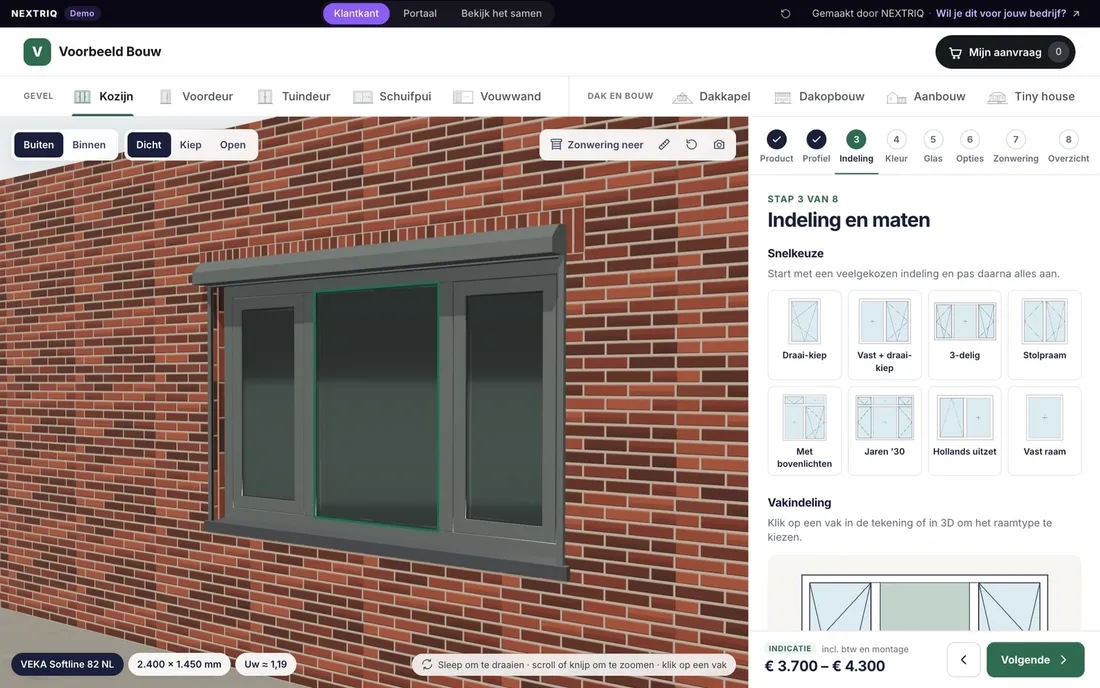Select the Aanbouw tab
Image resolution: width=1100 pixels, height=688 pixels.
click(925, 96)
